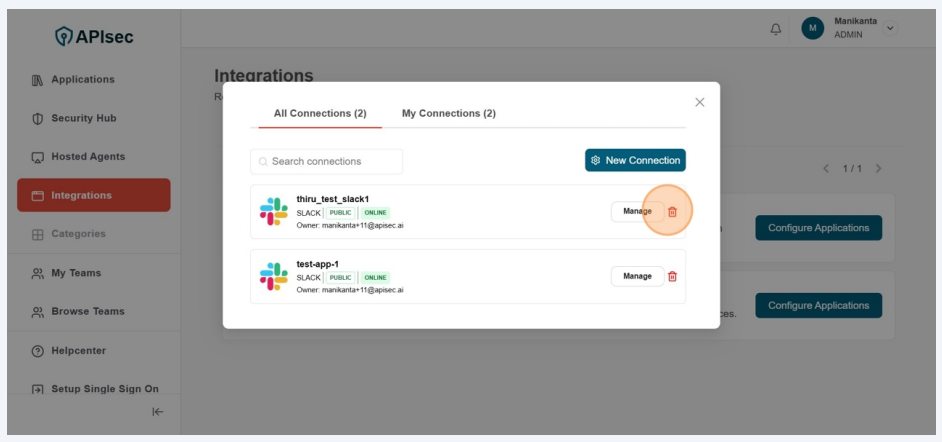Delete the thiru_test_slack1 connection via trash icon

[672, 212]
